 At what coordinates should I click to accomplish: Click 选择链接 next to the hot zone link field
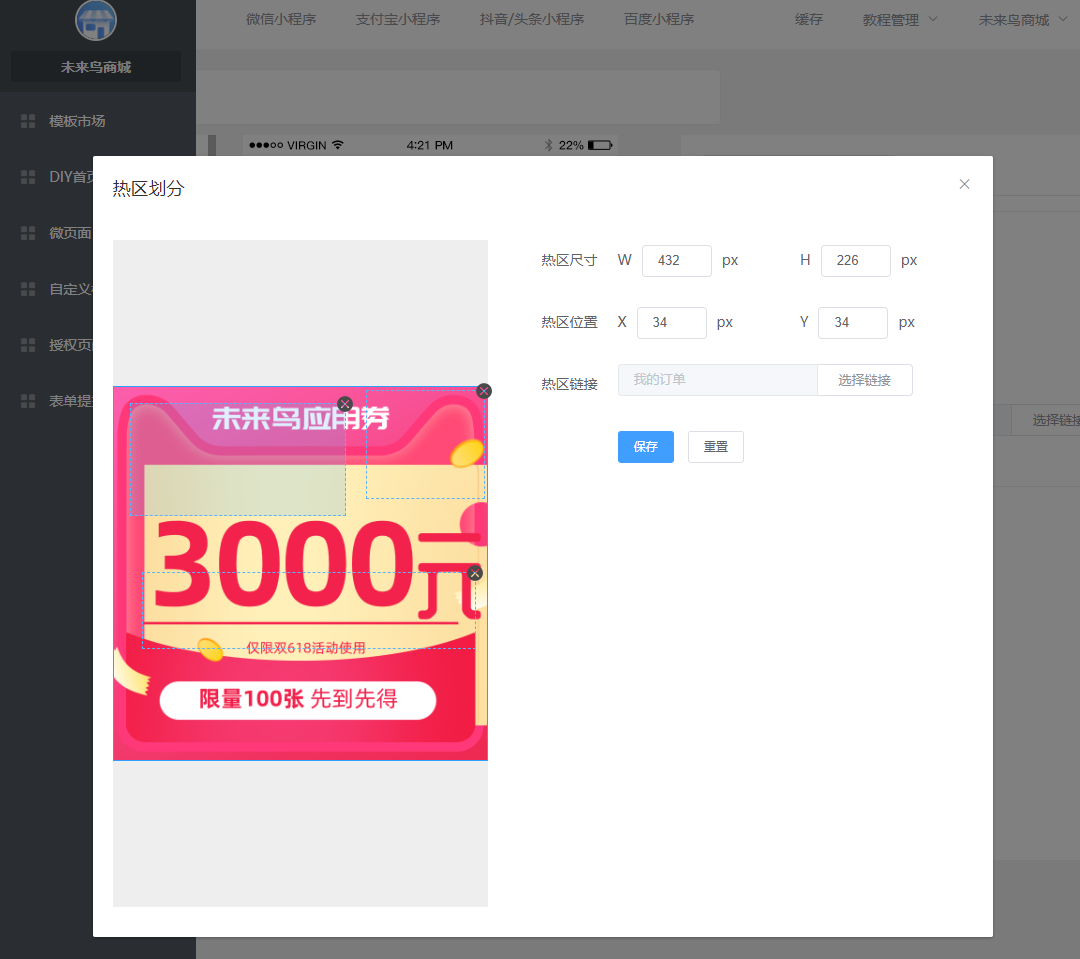tap(864, 380)
